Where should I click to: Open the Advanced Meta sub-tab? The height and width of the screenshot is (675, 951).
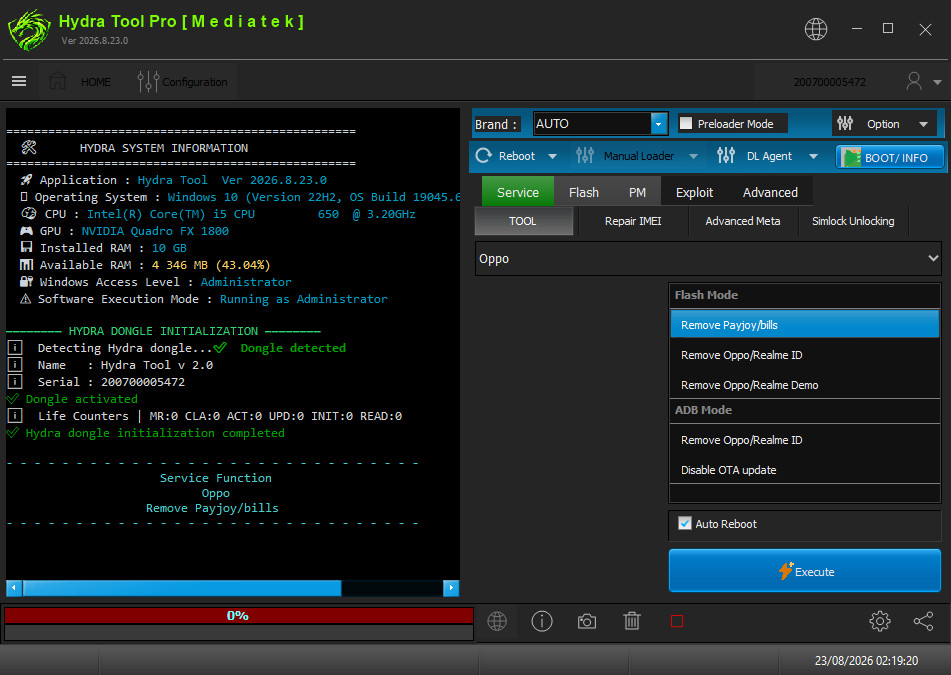[x=742, y=221]
